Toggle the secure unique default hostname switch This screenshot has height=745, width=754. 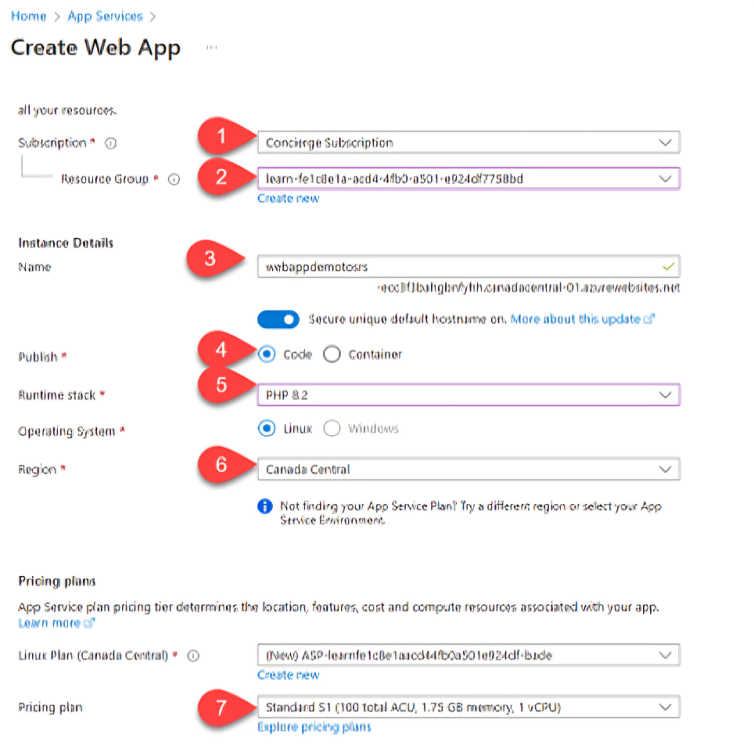278,319
